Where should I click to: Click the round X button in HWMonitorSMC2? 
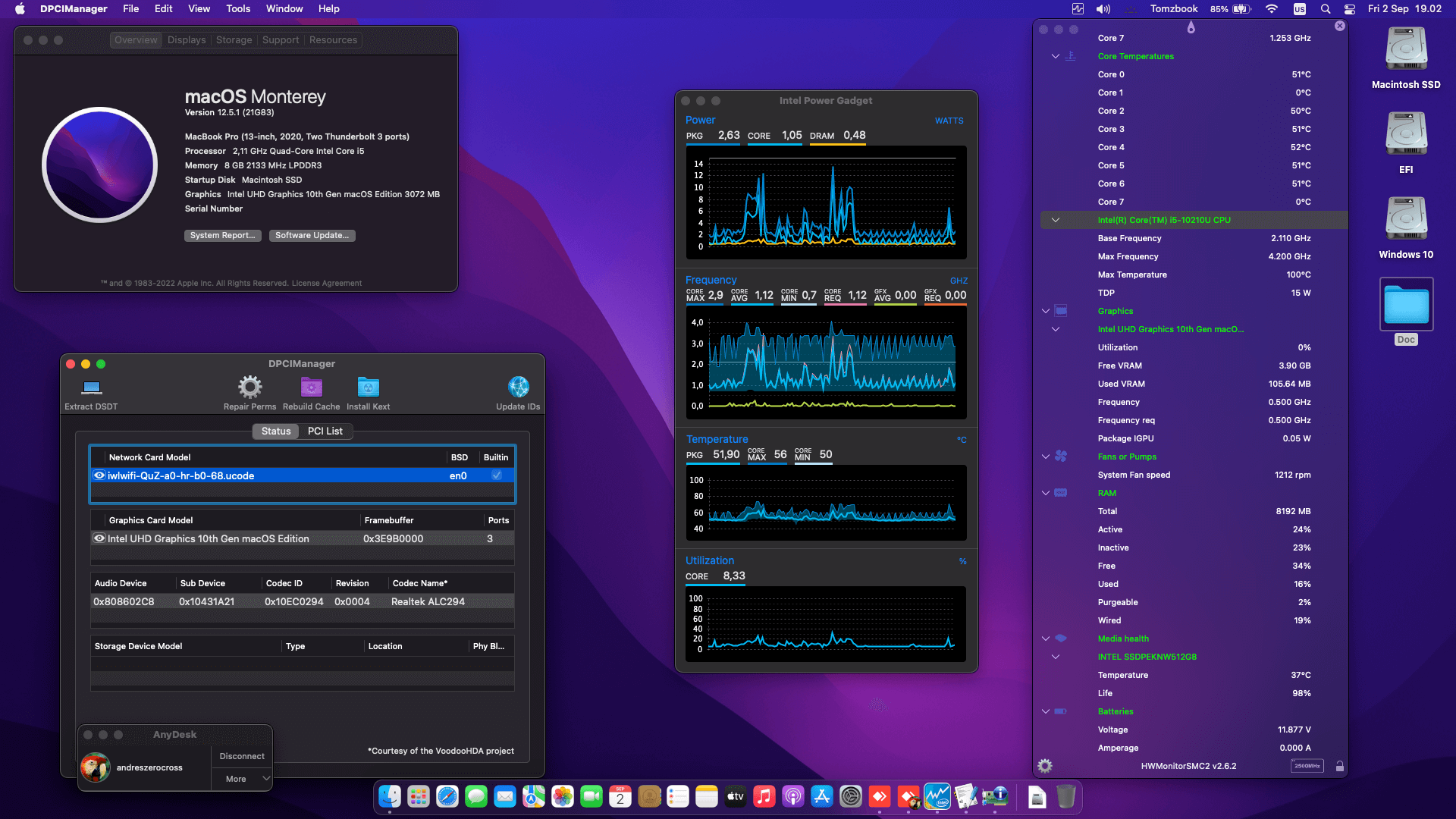click(x=1340, y=26)
